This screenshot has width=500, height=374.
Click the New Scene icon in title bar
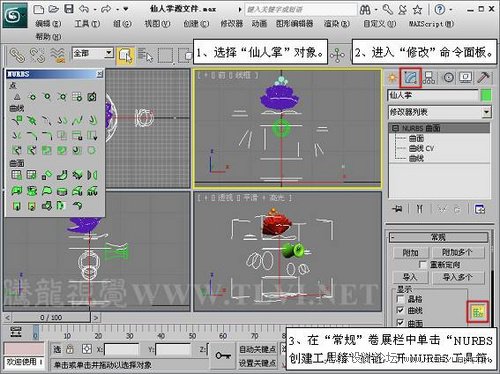click(x=39, y=9)
